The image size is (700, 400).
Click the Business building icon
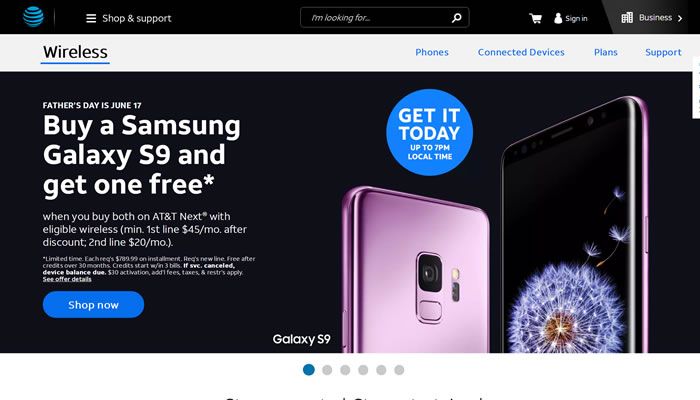627,18
